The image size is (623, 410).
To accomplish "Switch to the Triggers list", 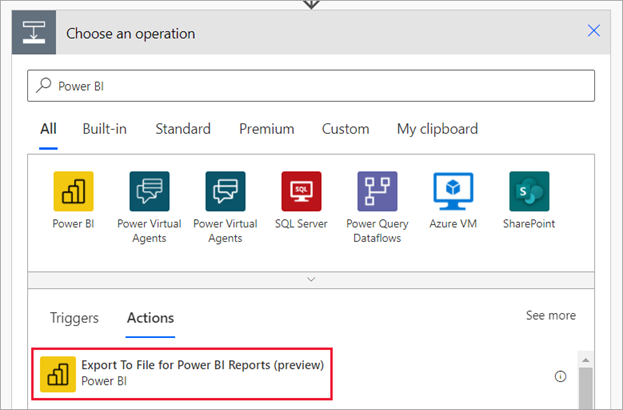I will tap(75, 318).
